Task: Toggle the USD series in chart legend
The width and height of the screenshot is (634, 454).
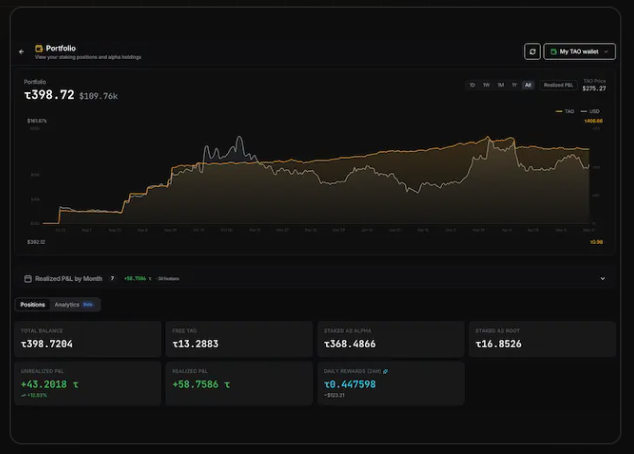Action: (x=590, y=111)
